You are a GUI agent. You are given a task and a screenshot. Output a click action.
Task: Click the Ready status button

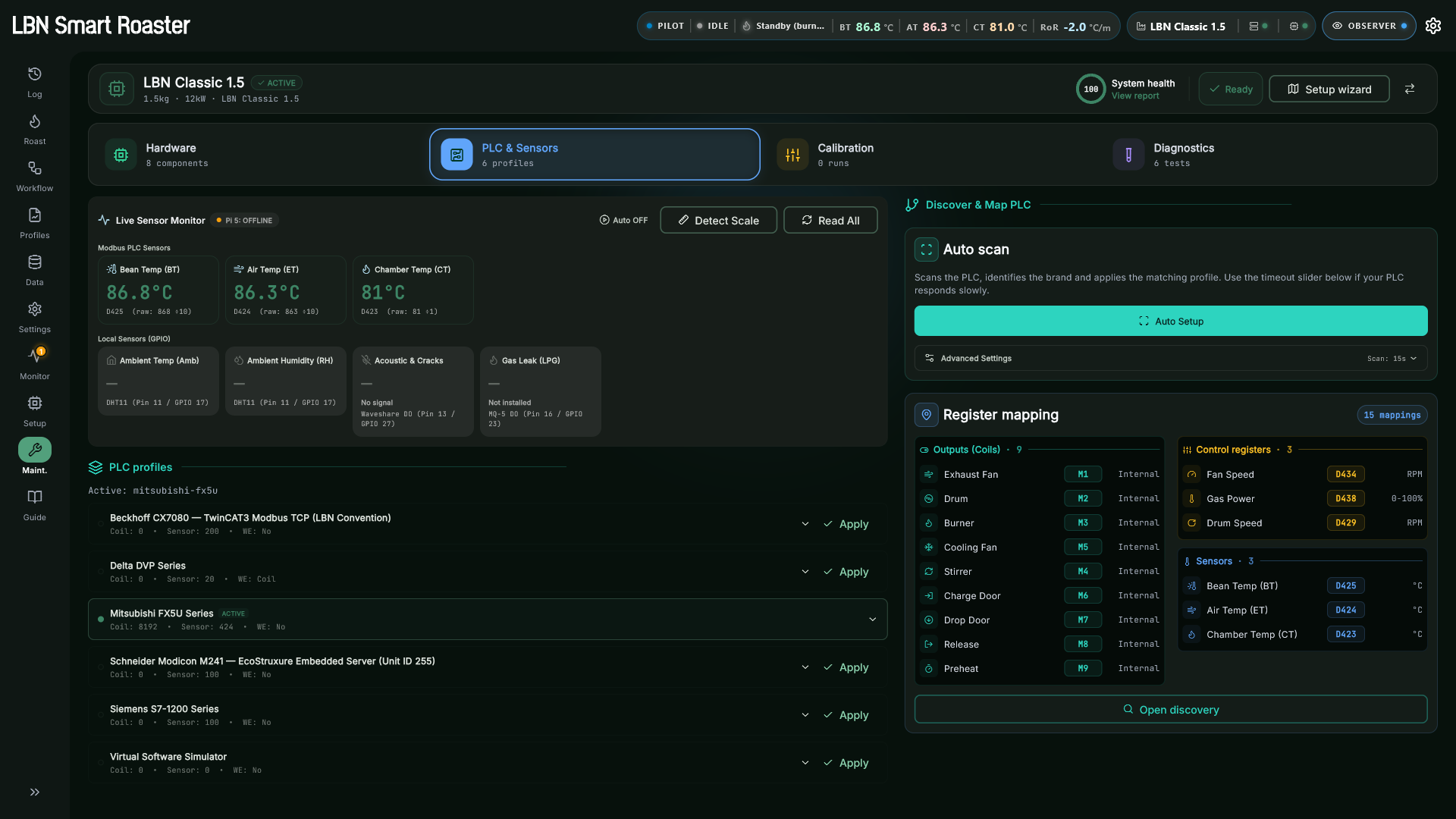pos(1231,89)
